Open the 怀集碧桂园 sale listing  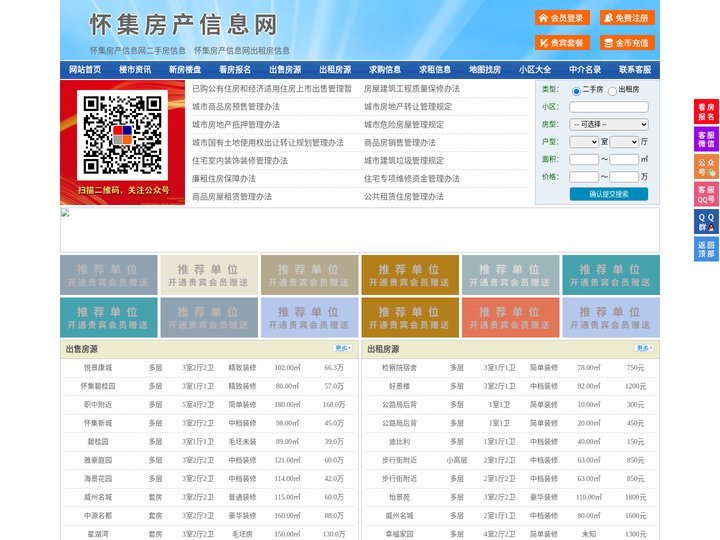click(x=98, y=386)
